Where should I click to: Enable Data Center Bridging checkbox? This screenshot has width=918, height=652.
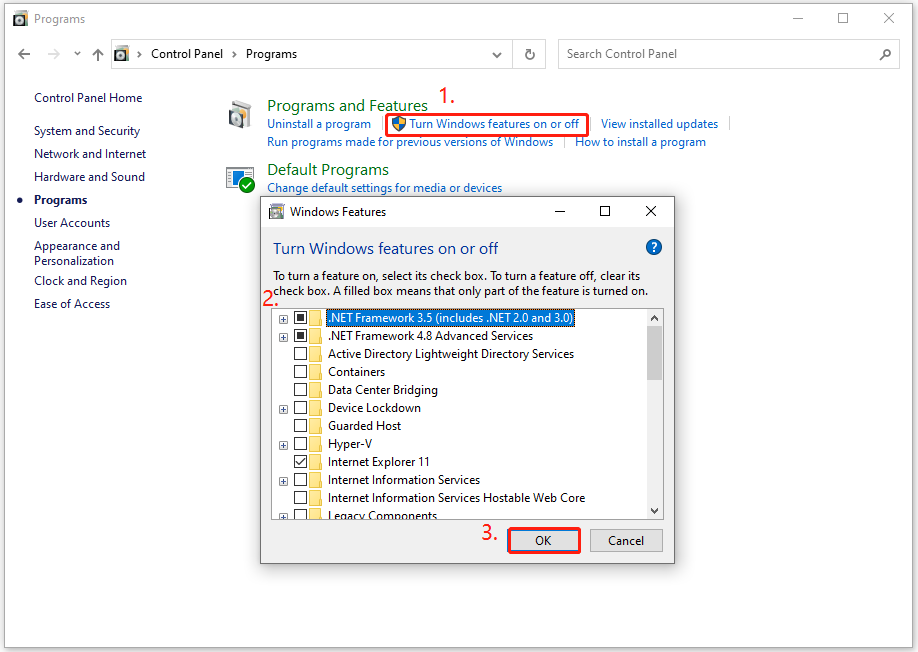tap(300, 390)
